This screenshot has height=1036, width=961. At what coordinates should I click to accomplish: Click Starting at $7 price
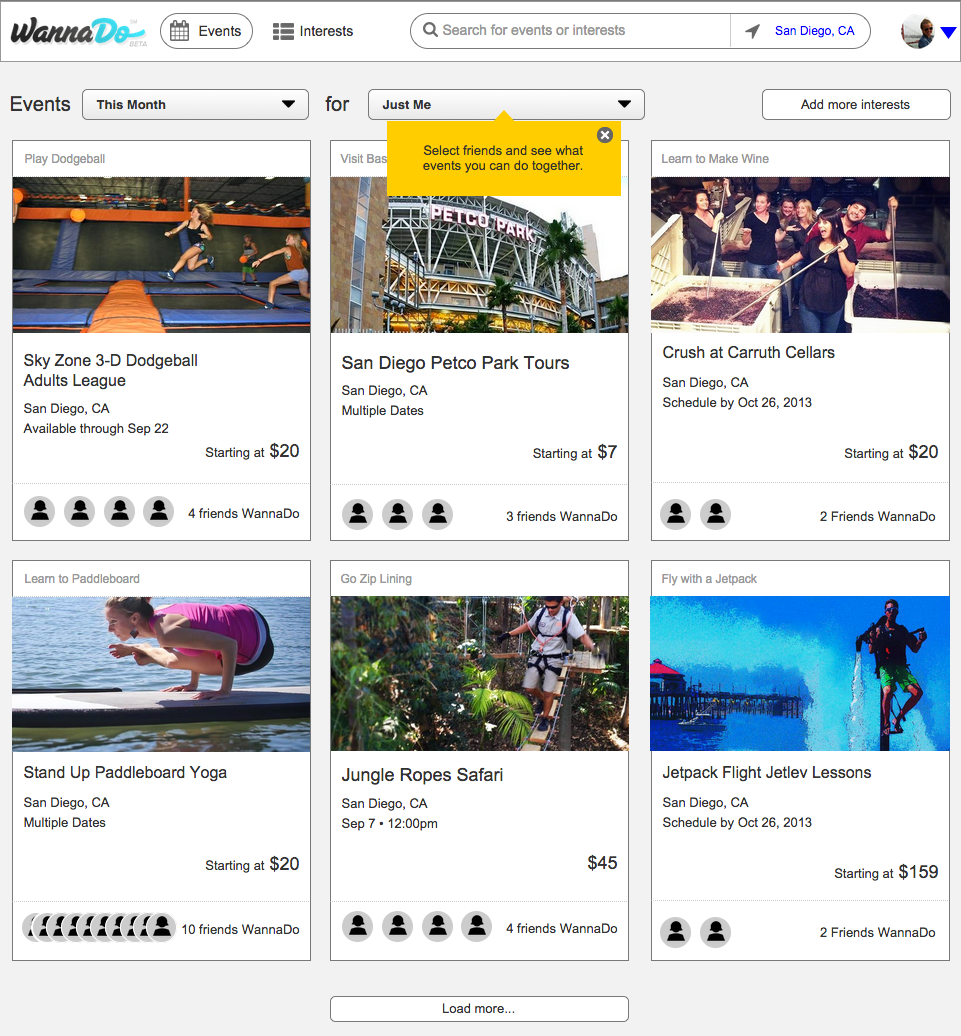click(x=575, y=453)
